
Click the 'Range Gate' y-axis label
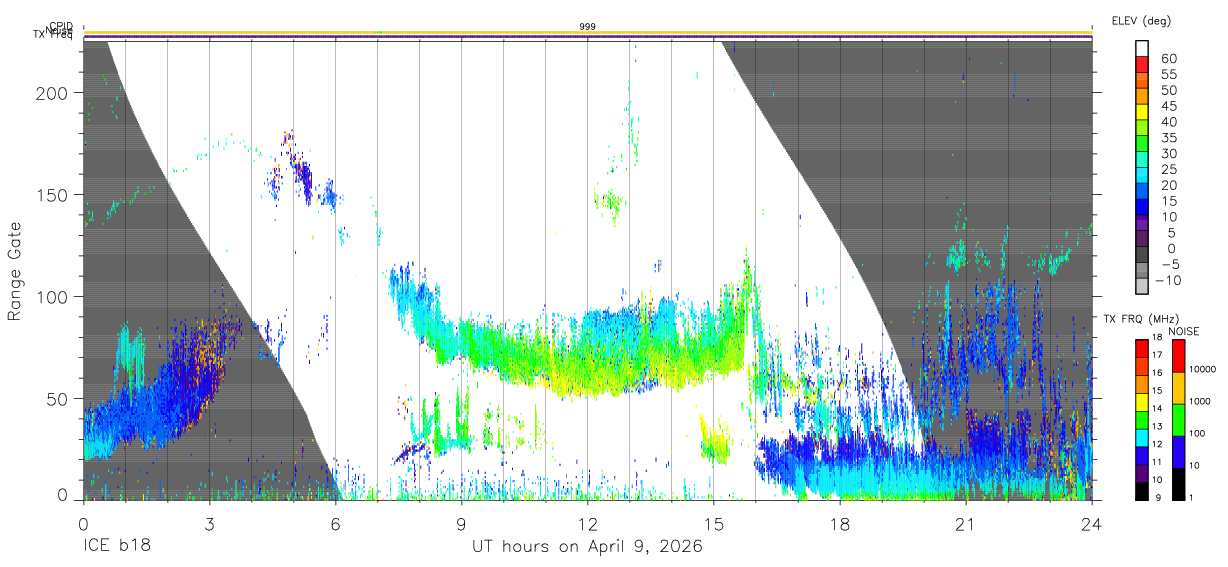(x=15, y=272)
